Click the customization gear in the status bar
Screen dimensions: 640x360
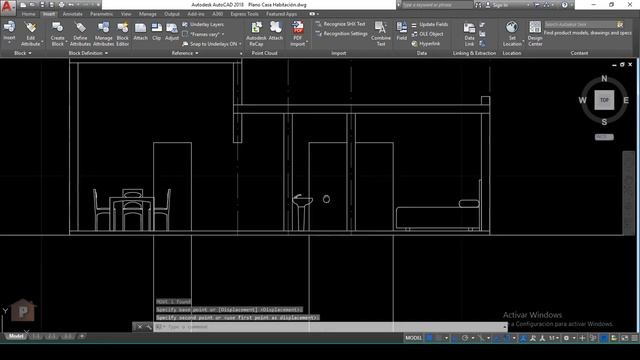[566, 338]
